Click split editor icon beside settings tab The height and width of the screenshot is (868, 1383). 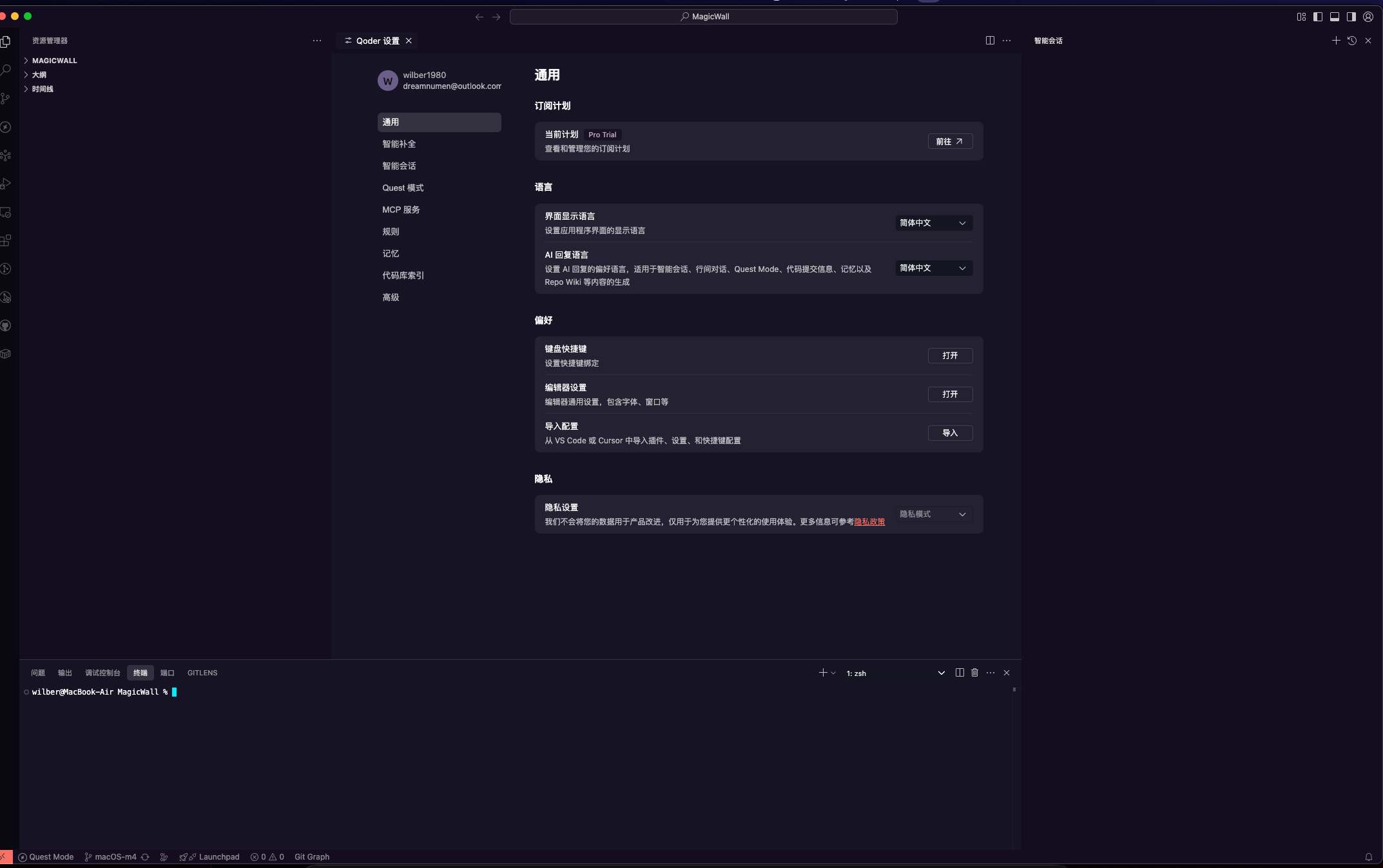[x=990, y=41]
